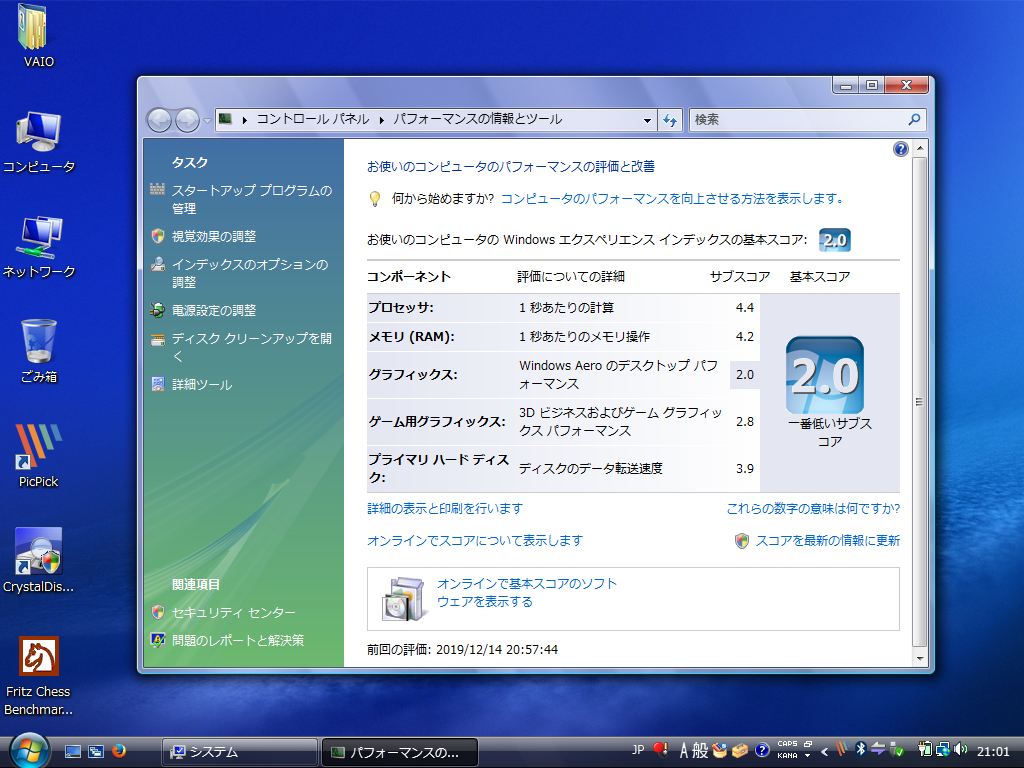Click the volume speaker tray icon
This screenshot has width=1024, height=768.
tap(961, 750)
